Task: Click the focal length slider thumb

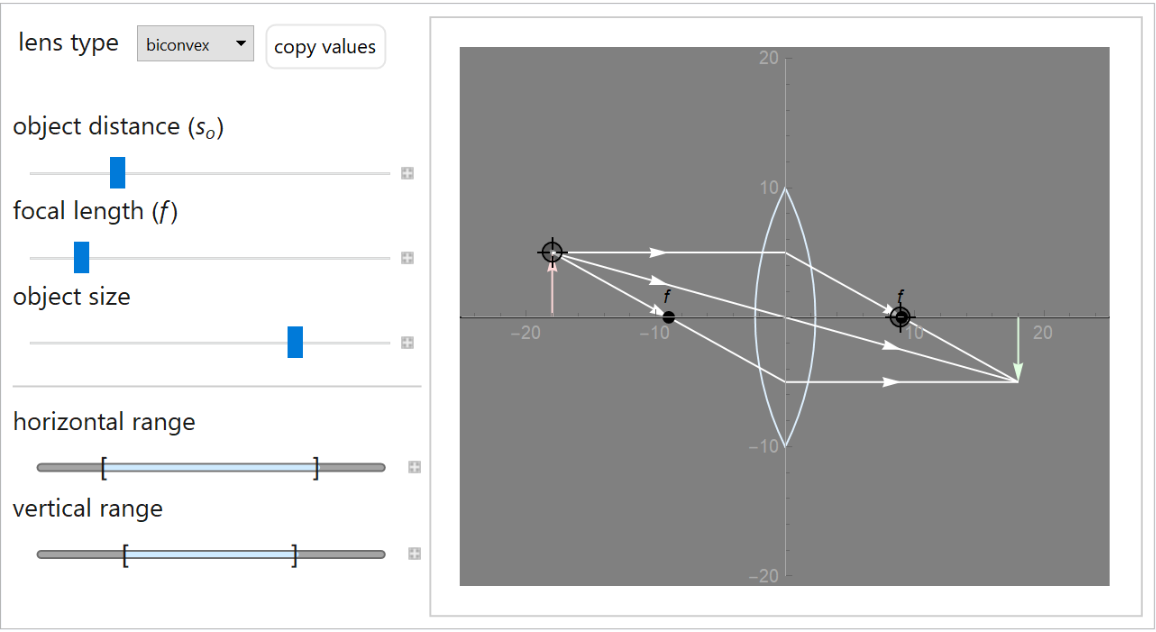Action: pos(82,257)
